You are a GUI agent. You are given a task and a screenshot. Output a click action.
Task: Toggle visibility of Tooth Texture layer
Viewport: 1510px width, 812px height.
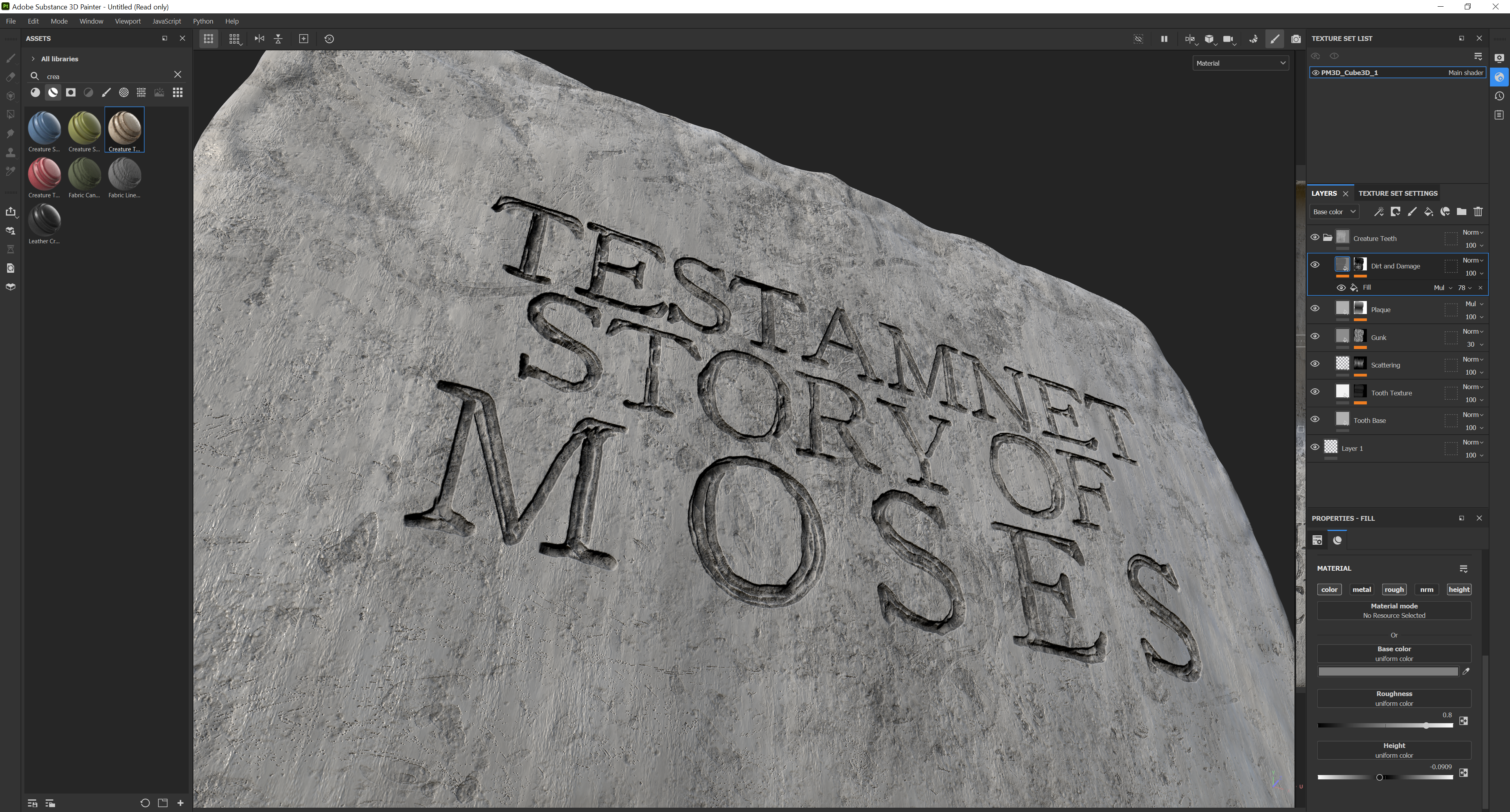[1315, 392]
